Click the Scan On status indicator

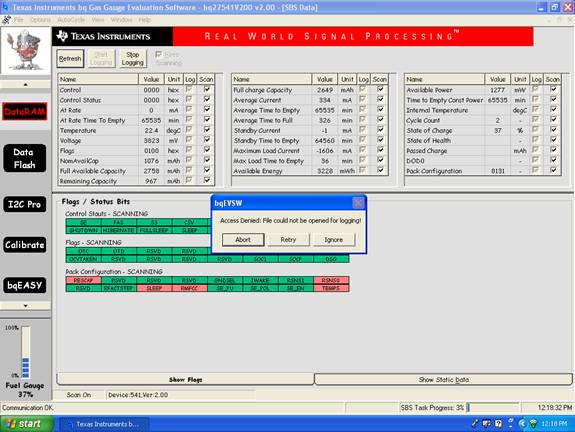79,395
